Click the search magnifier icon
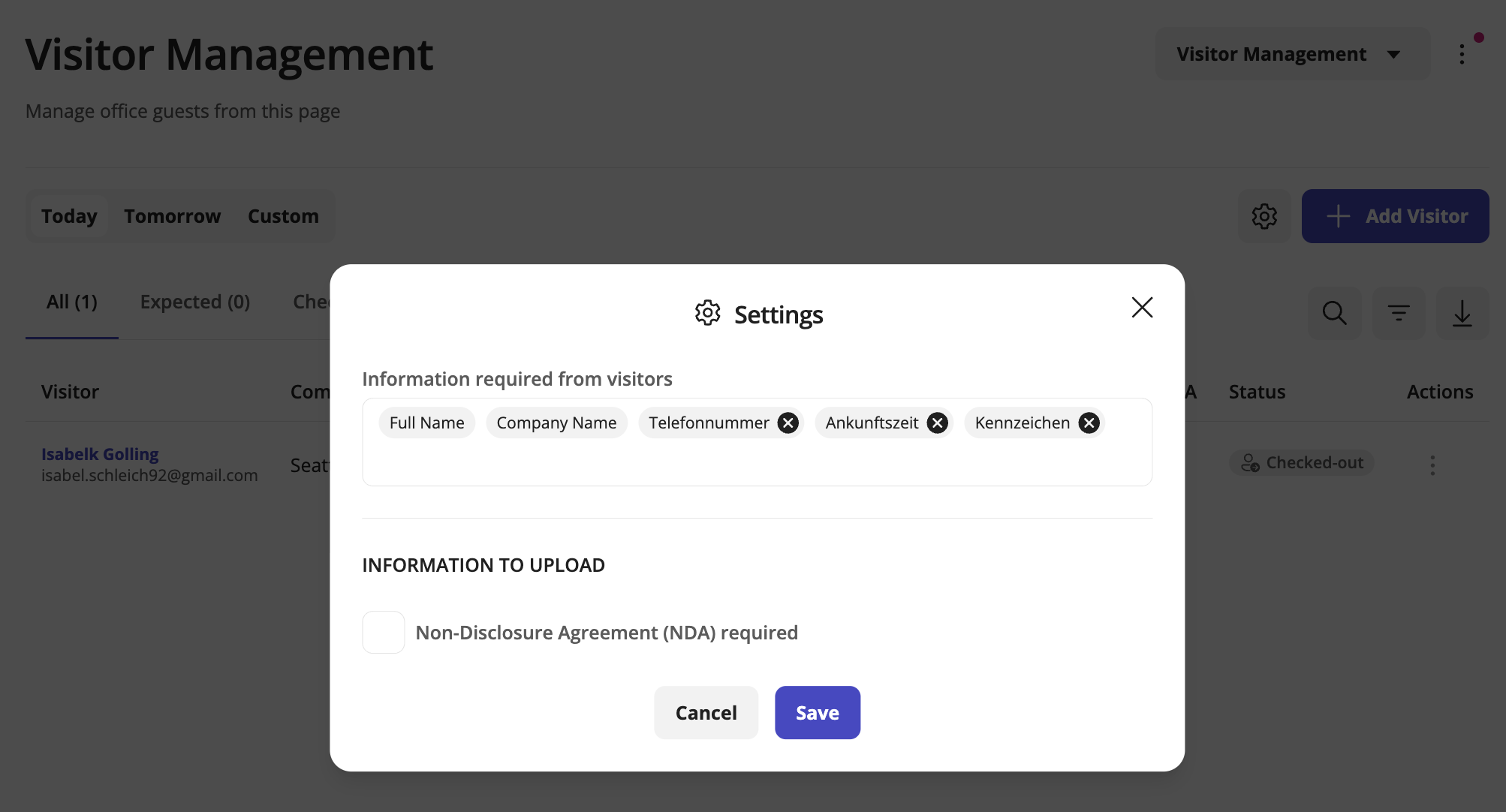 pos(1334,313)
